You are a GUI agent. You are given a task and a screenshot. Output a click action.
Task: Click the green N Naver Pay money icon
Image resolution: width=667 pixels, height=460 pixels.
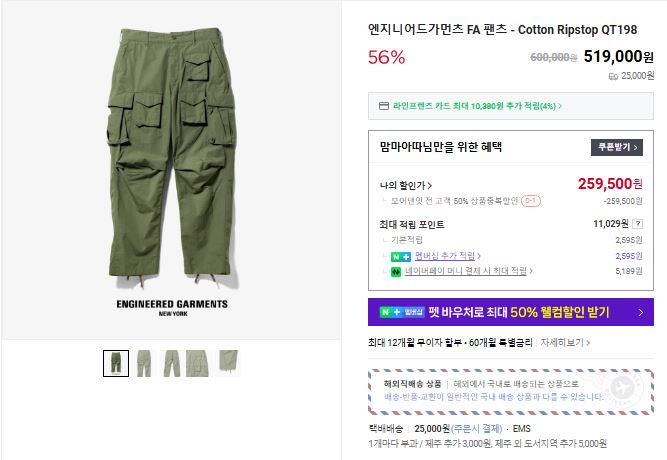(394, 271)
